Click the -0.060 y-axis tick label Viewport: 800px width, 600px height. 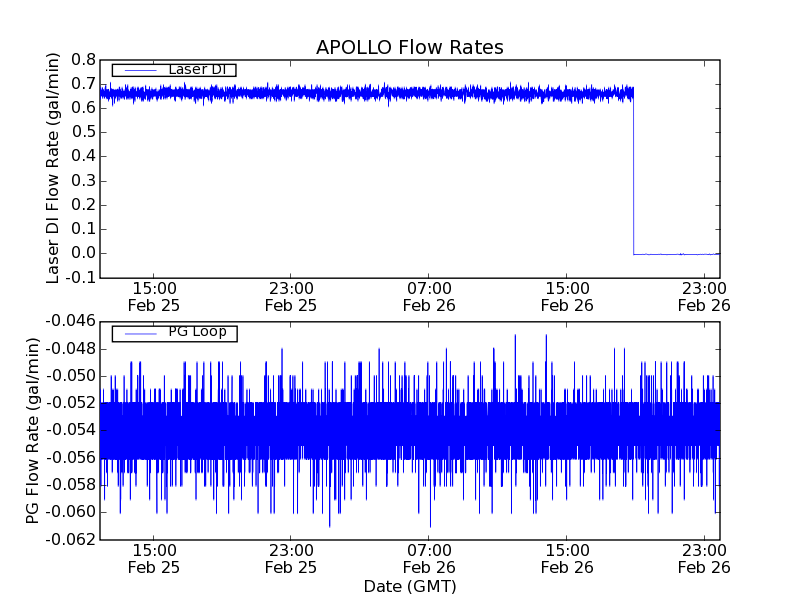[x=70, y=512]
